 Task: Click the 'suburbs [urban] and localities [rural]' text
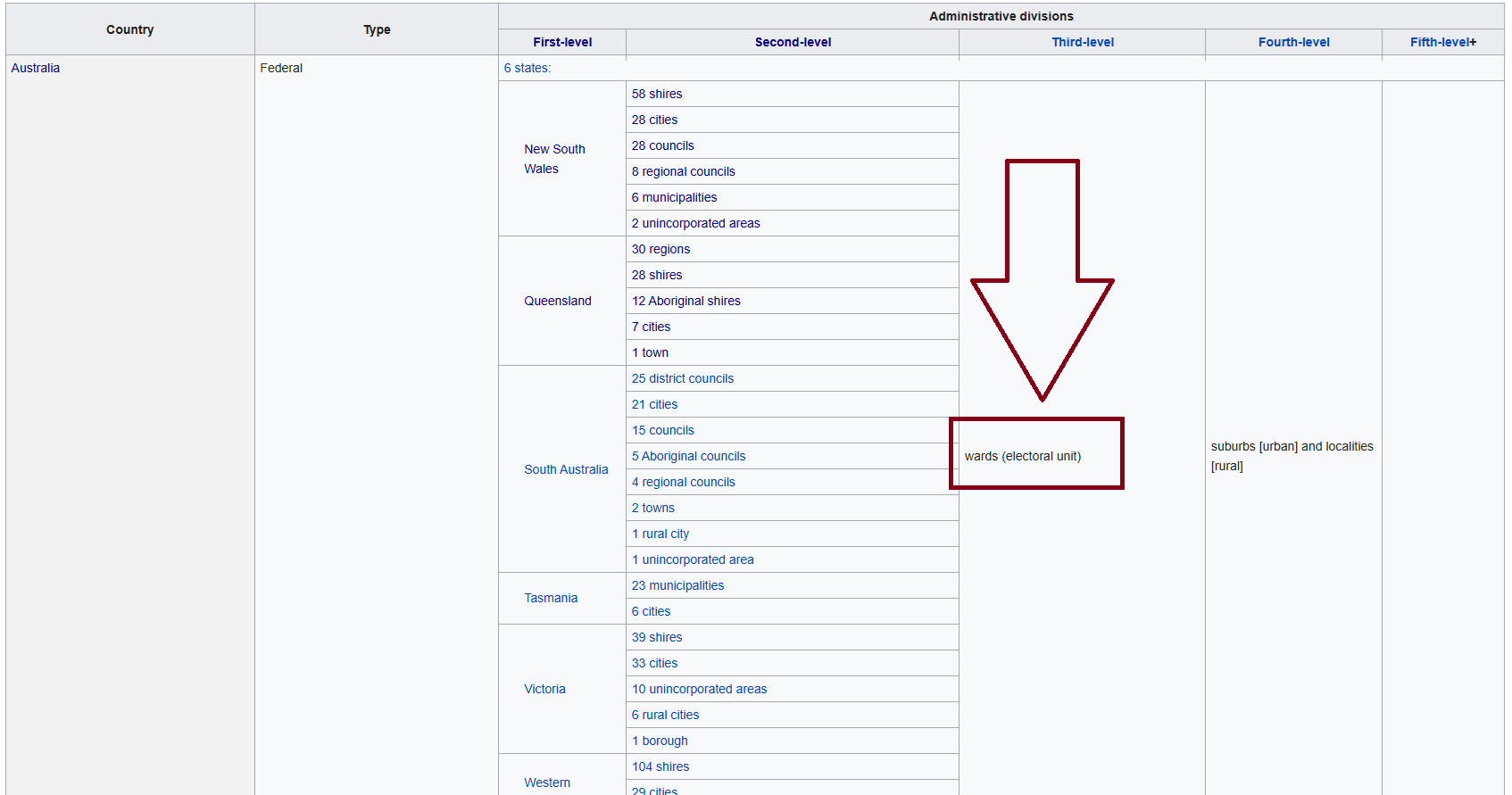(x=1292, y=456)
